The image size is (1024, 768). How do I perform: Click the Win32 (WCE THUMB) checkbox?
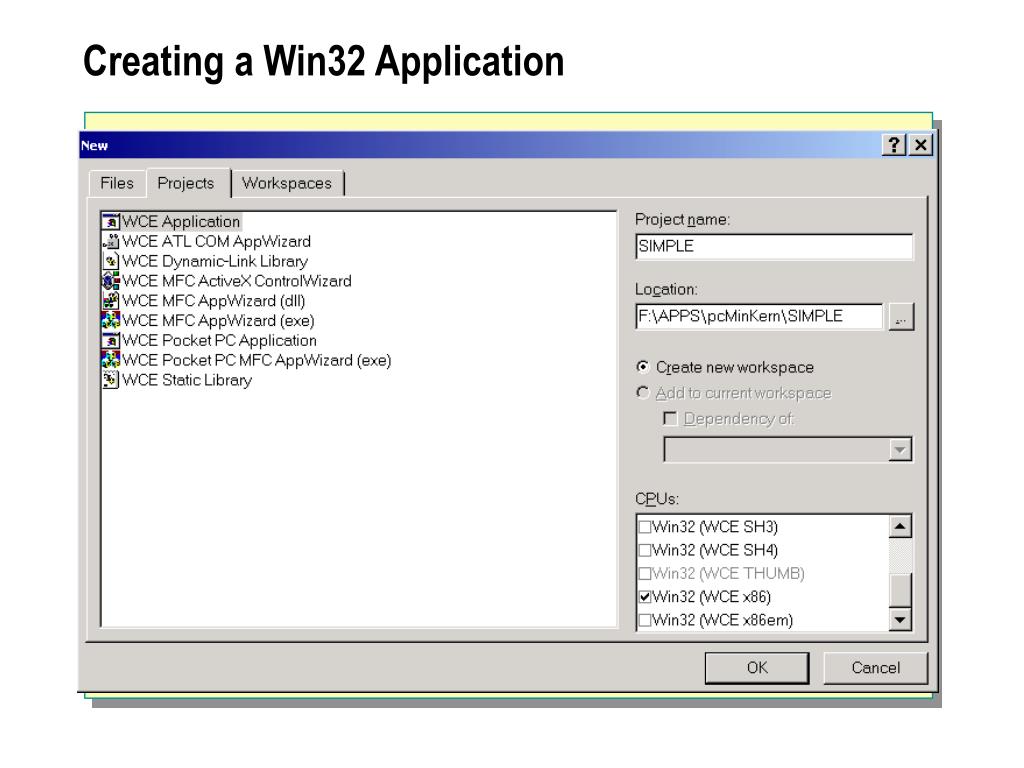tap(645, 573)
